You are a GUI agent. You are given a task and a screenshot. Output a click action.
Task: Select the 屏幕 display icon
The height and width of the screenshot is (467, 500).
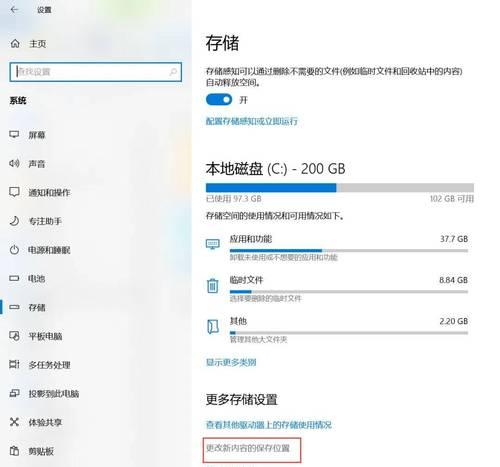[x=14, y=135]
